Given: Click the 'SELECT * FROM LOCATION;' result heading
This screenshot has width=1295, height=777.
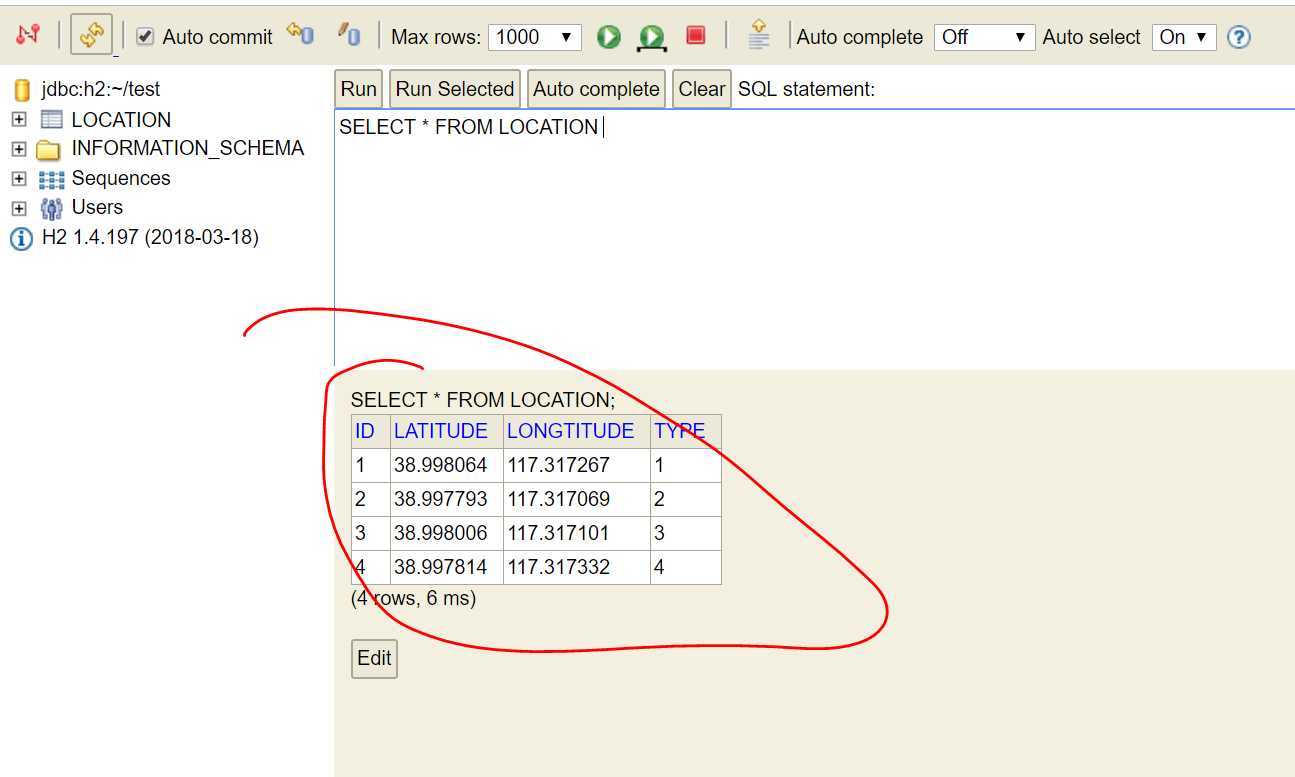Looking at the screenshot, I should pos(483,399).
